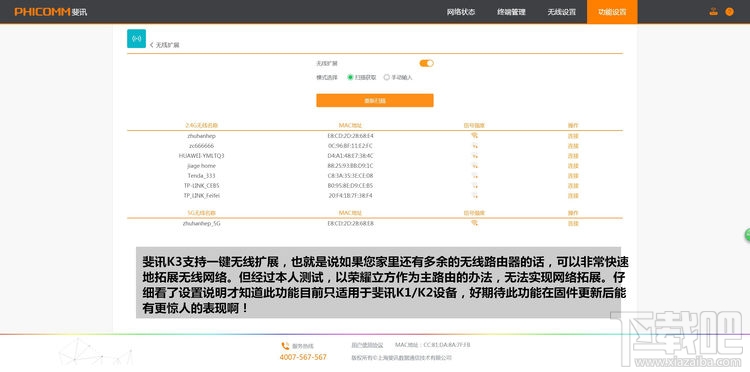Click MAC address D4:A1:48:E7:38:4C
Screen dimensions: 750x372
tap(351, 156)
